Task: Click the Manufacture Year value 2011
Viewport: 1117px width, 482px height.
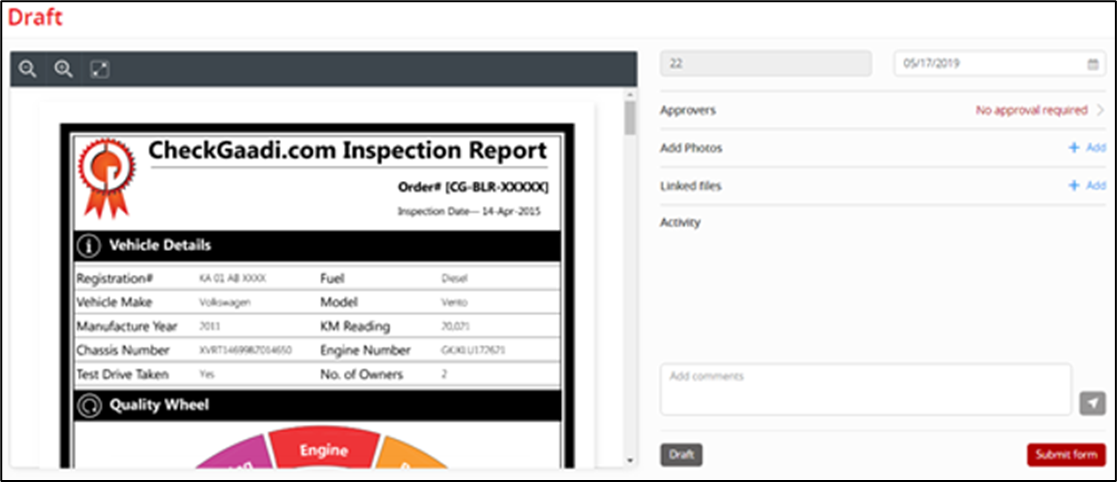Action: coord(210,327)
